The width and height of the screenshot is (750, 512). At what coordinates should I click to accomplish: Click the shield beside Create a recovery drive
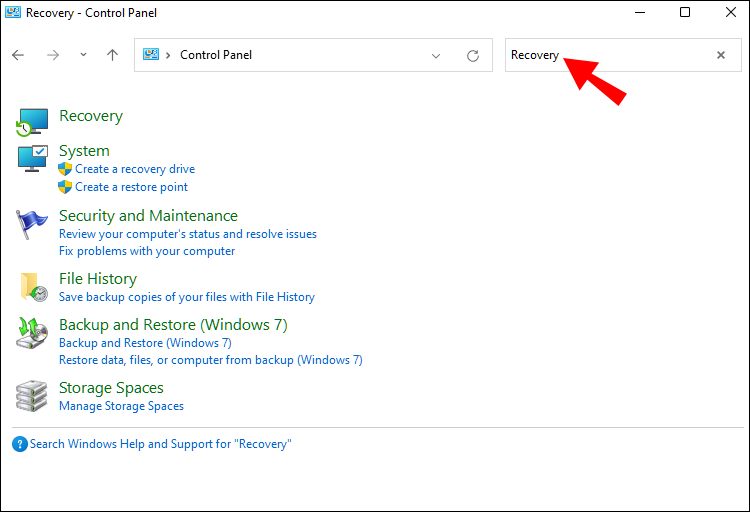65,169
